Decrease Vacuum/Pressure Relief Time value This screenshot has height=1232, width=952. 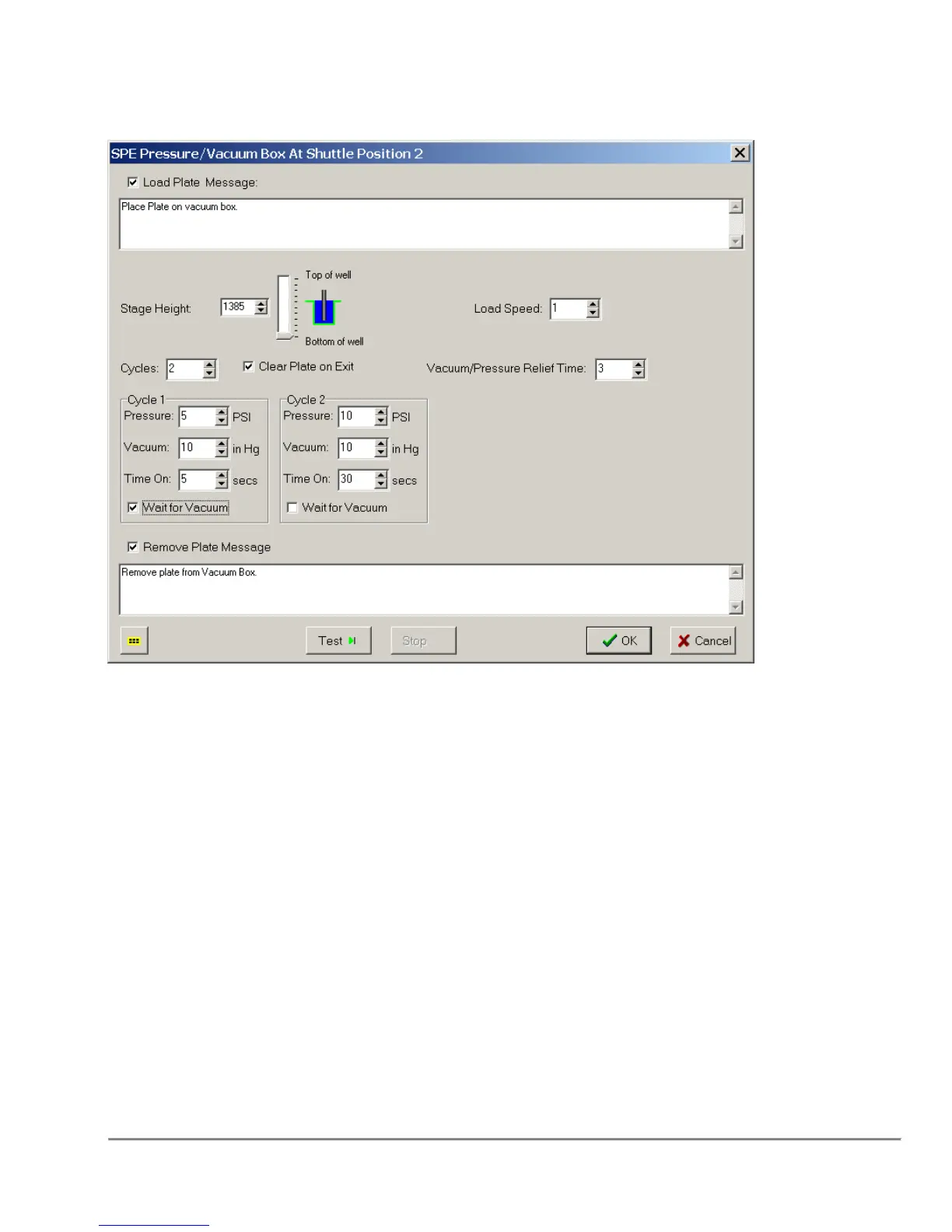639,373
